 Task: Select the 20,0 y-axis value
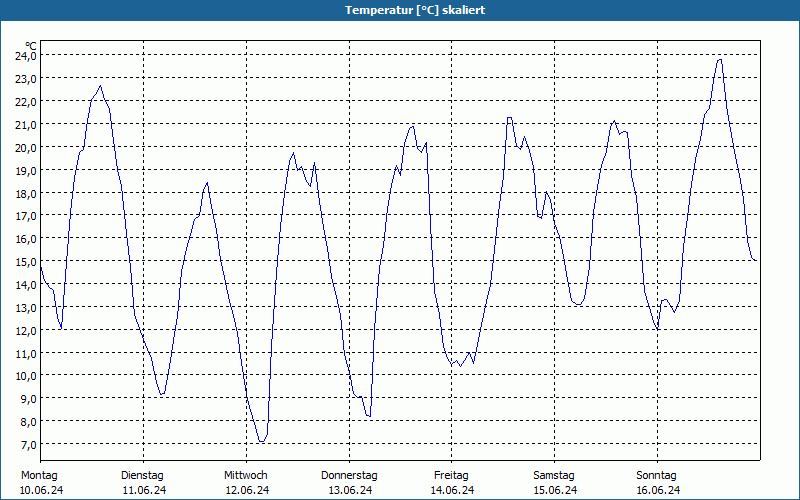pyautogui.click(x=26, y=147)
